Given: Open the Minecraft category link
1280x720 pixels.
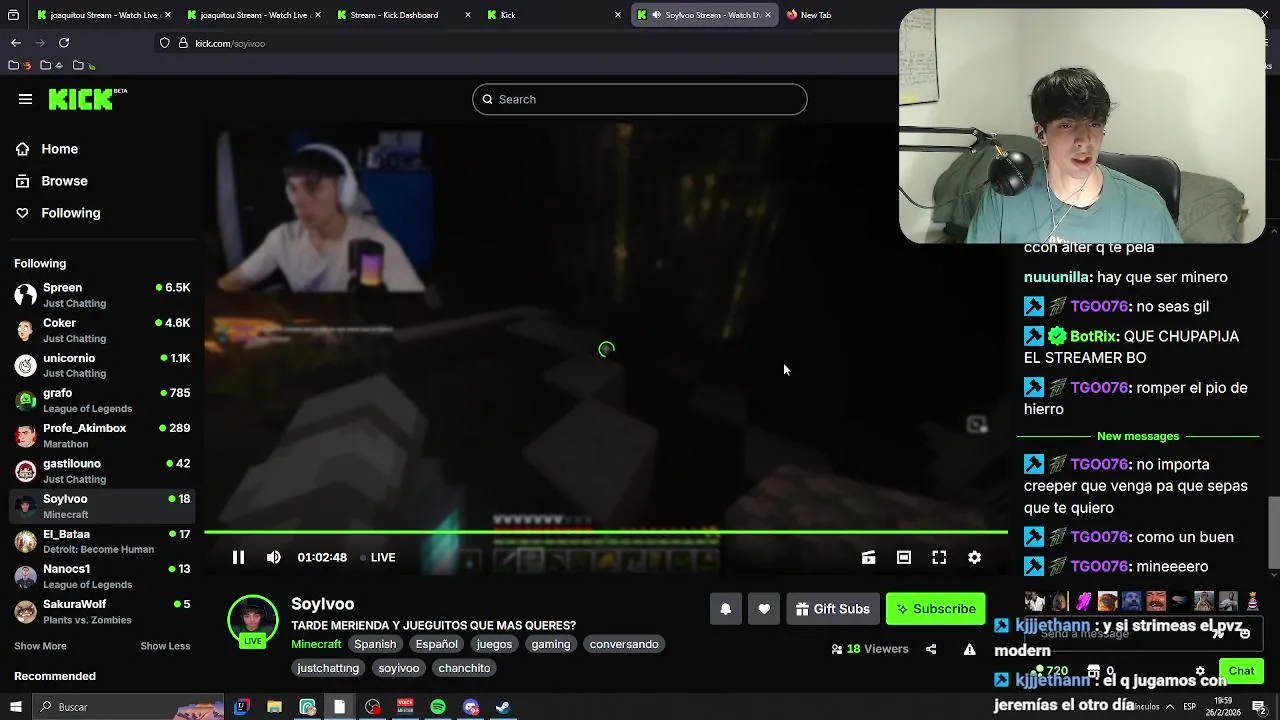Looking at the screenshot, I should pos(316,644).
